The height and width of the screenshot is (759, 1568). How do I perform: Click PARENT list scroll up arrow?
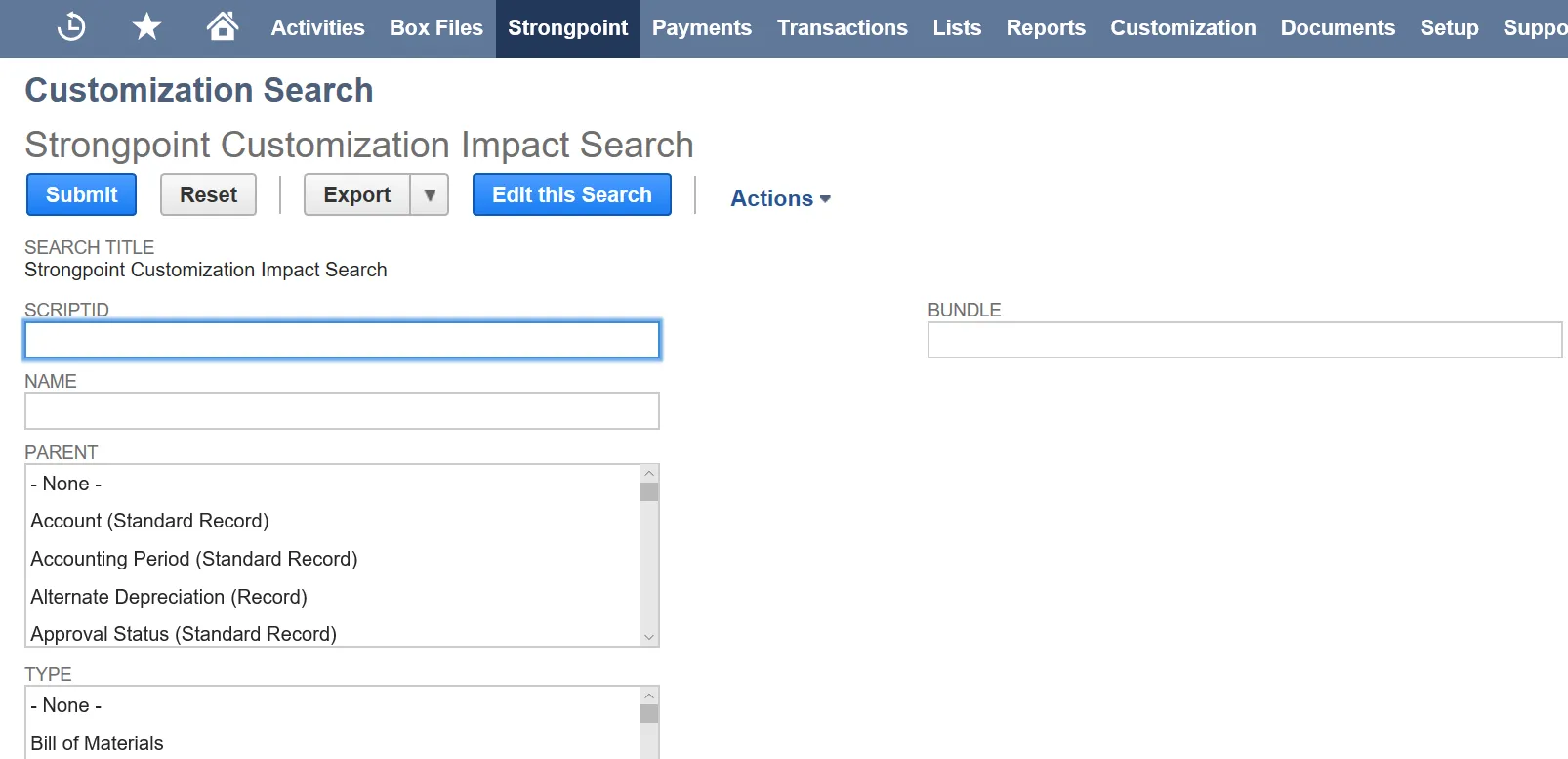point(649,473)
